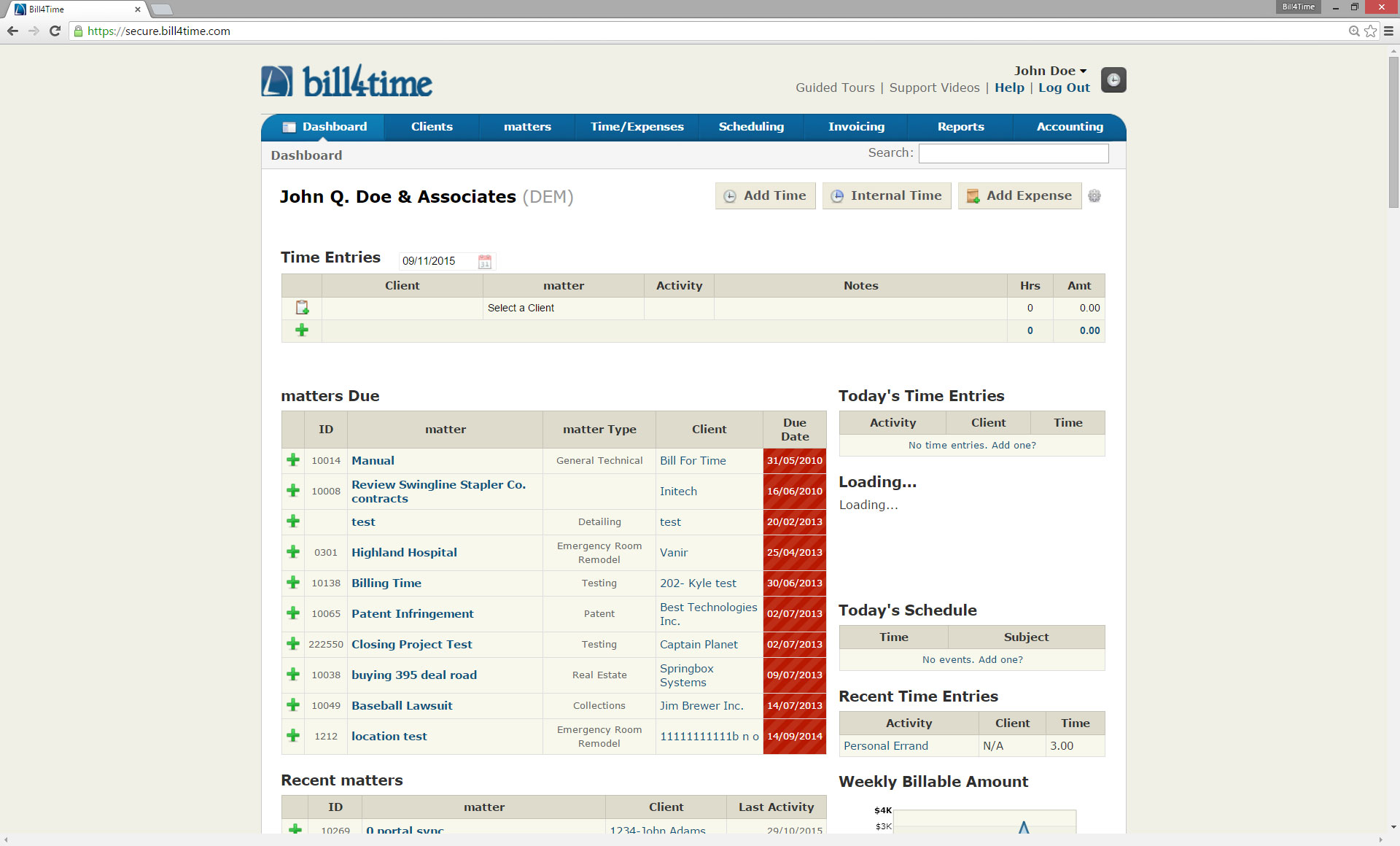Click the green plus beside Baseball Lawsuit
The width and height of the screenshot is (1400, 846).
(292, 705)
